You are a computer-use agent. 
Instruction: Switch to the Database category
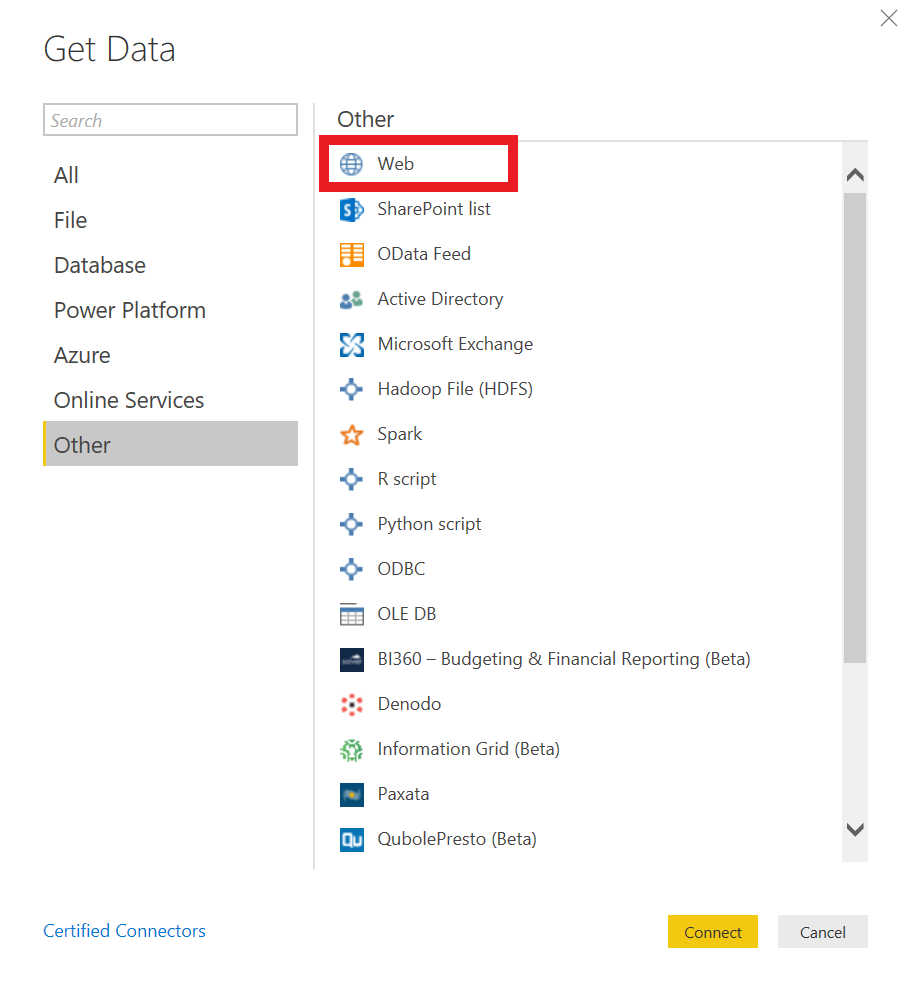(x=170, y=265)
